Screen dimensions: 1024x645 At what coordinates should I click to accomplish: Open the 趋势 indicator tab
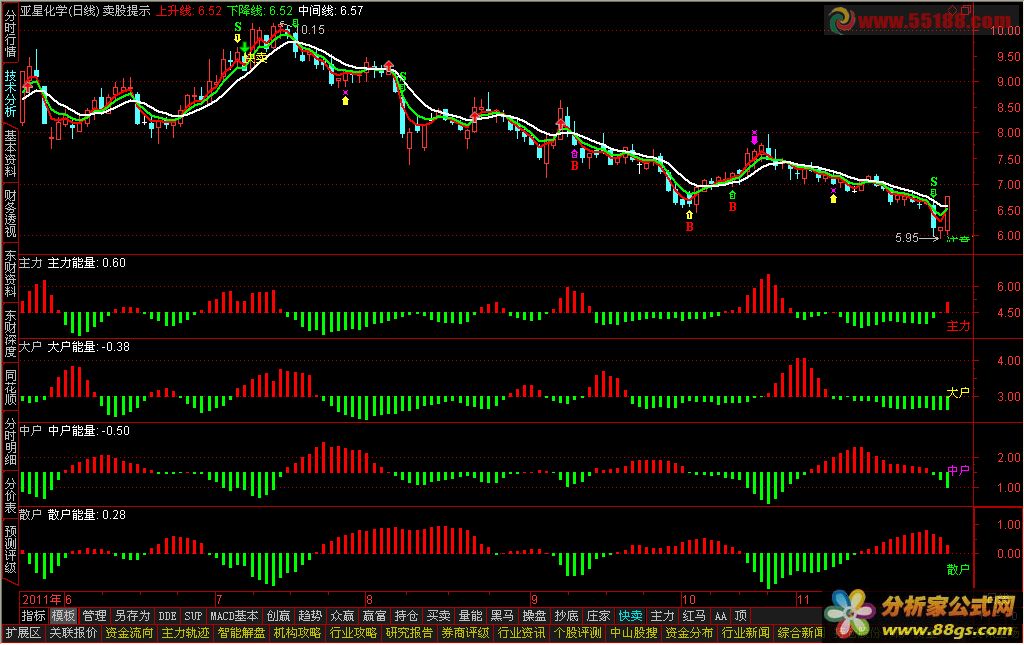[310, 616]
